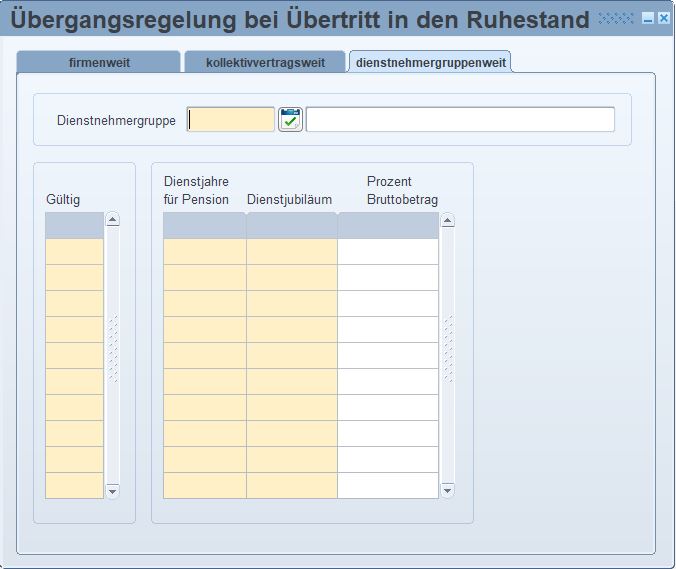676x569 pixels.
Task: Click the dotted grip icon in title bar
Action: coord(616,19)
